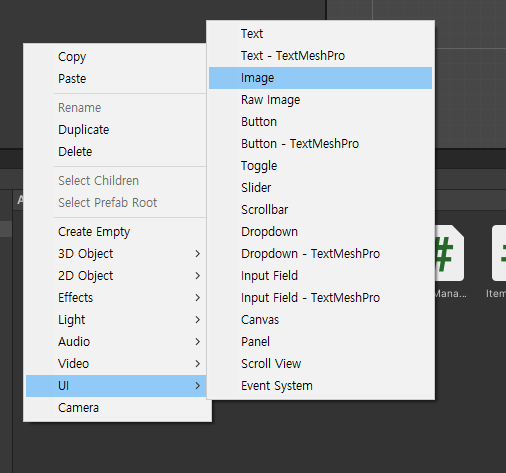Create Button - TextMeshPro object
The height and width of the screenshot is (473, 506).
(x=320, y=144)
